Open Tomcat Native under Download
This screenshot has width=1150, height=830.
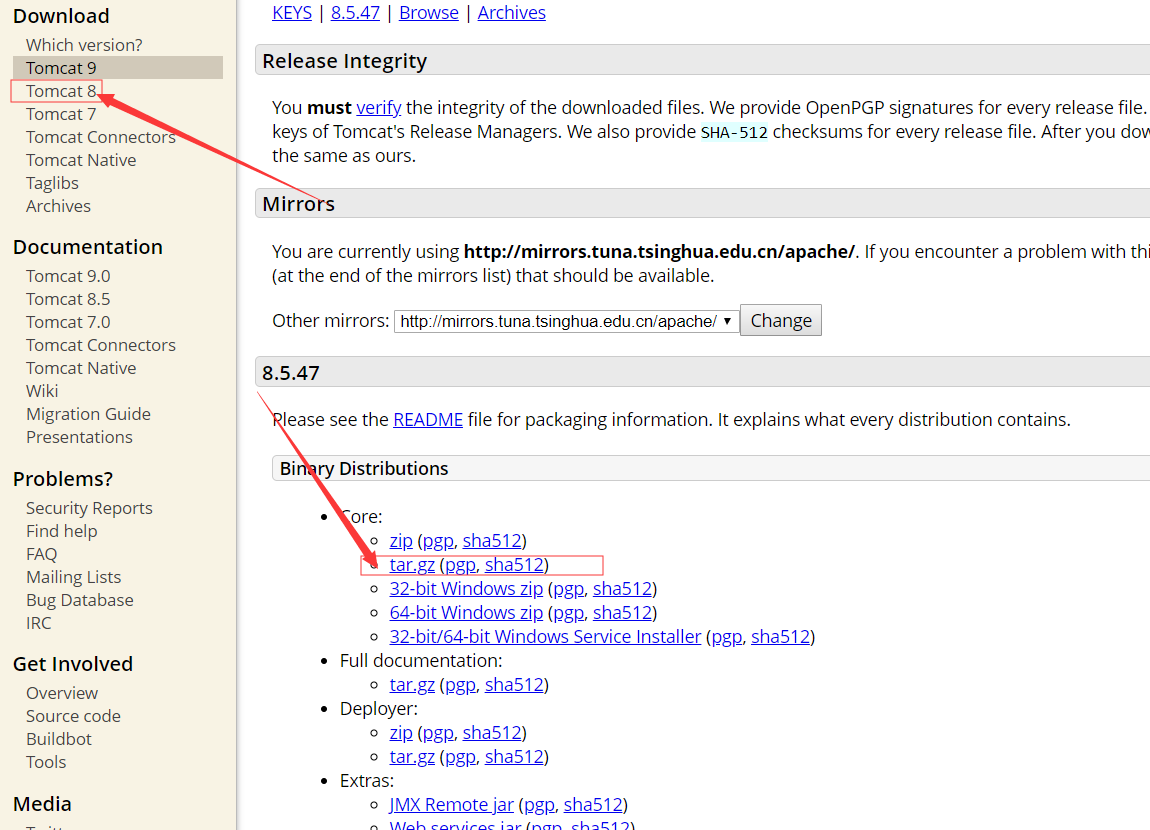click(x=81, y=160)
